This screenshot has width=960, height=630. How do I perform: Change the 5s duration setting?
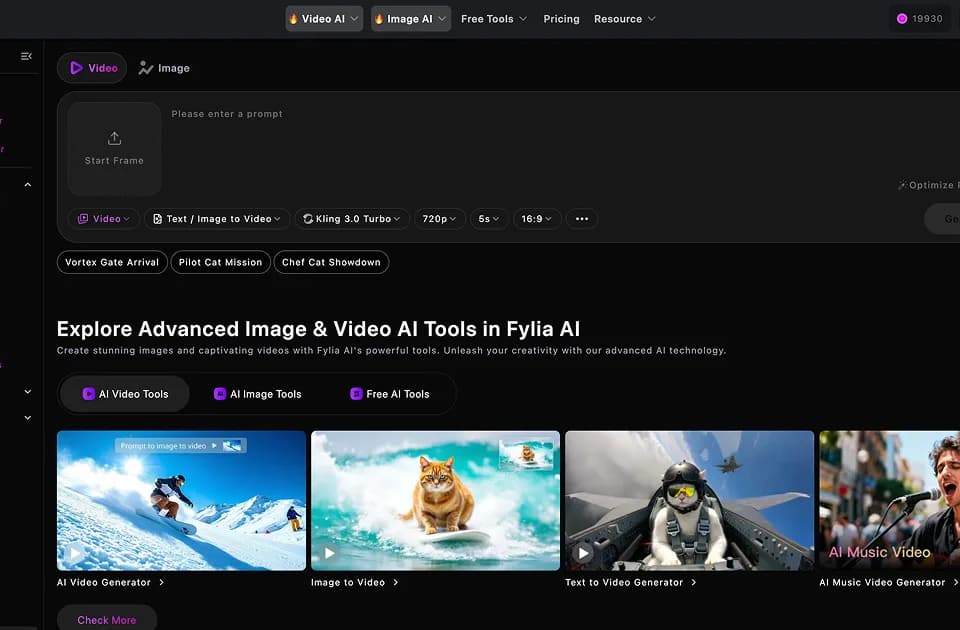pos(489,219)
